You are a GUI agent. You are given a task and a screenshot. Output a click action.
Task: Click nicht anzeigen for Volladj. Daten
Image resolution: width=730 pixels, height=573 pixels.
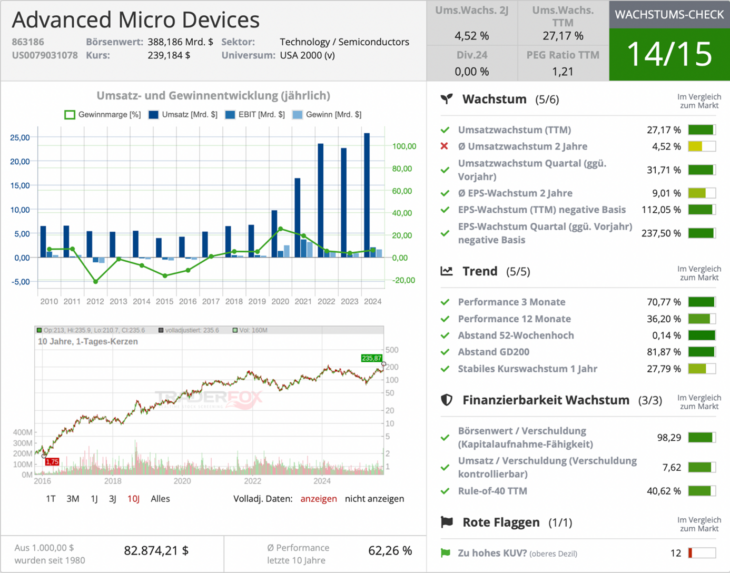click(x=374, y=498)
